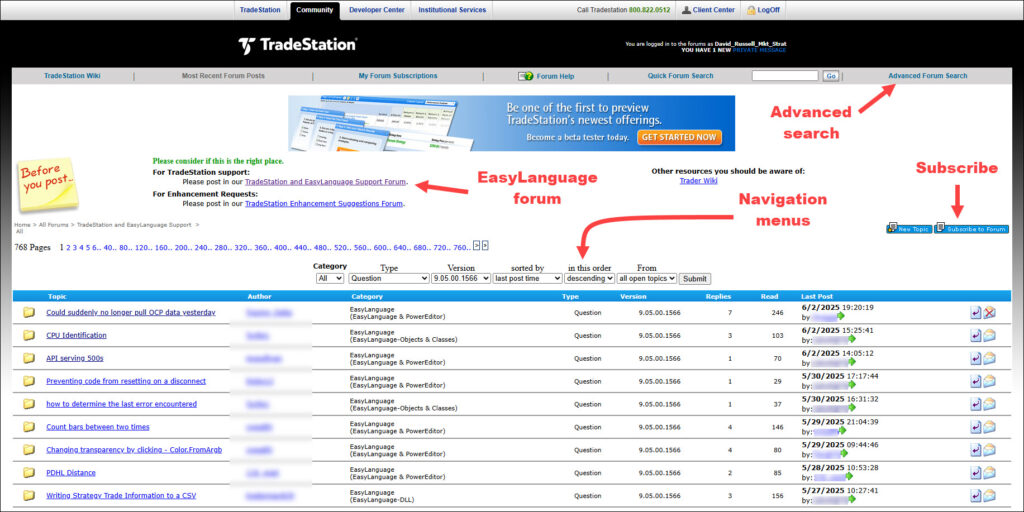The height and width of the screenshot is (512, 1024).
Task: Click Subscribe to Forum button
Action: tap(971, 229)
